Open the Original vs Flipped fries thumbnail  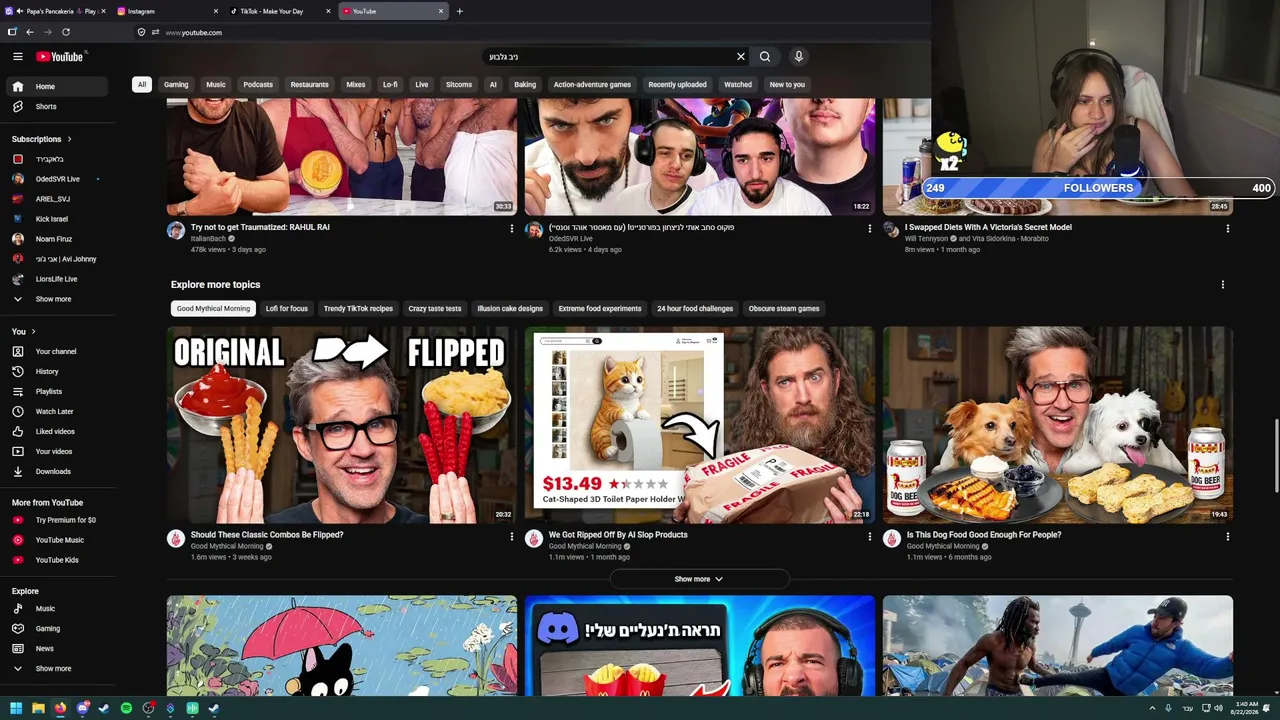(x=342, y=425)
